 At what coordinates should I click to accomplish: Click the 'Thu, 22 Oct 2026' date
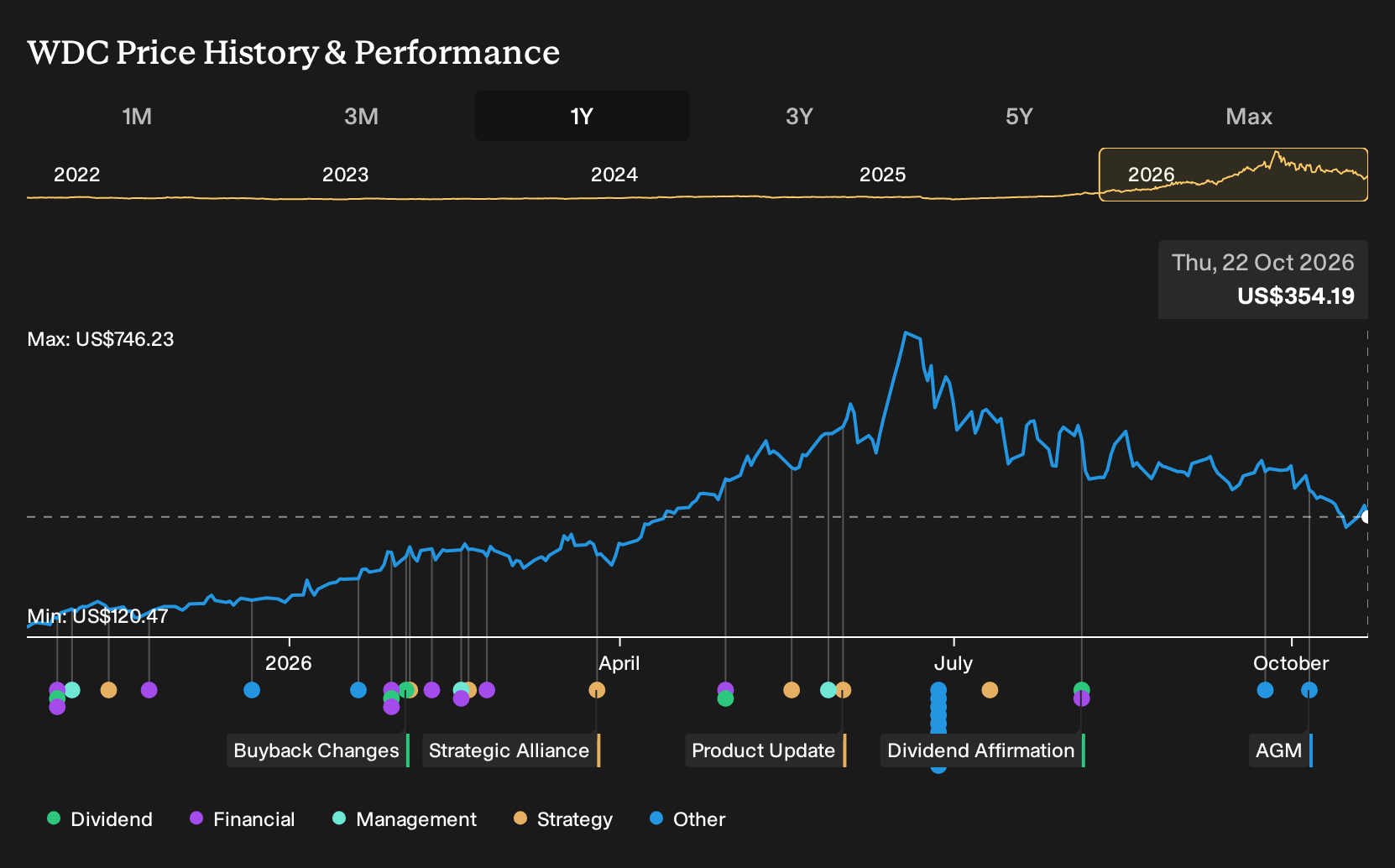click(1263, 263)
